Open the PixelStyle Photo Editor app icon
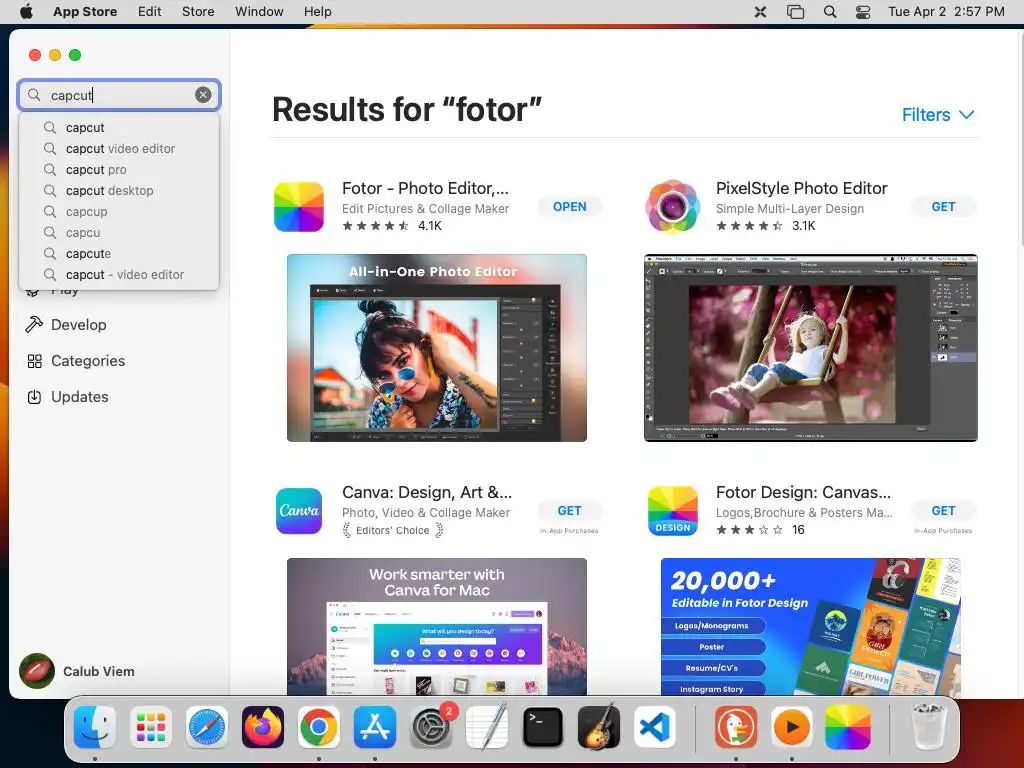1024x768 pixels. (x=673, y=207)
